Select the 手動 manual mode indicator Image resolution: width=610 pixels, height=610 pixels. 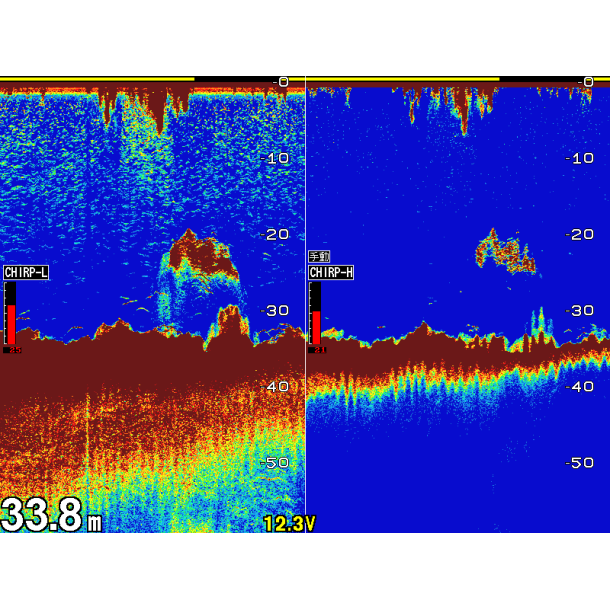318,258
